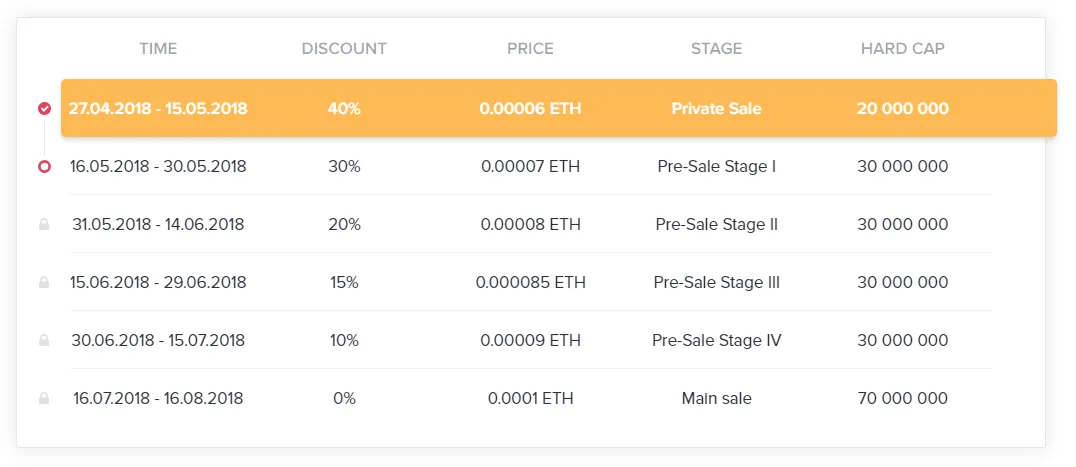Click the 0.000085 ETH price
The image size is (1076, 467).
point(530,283)
